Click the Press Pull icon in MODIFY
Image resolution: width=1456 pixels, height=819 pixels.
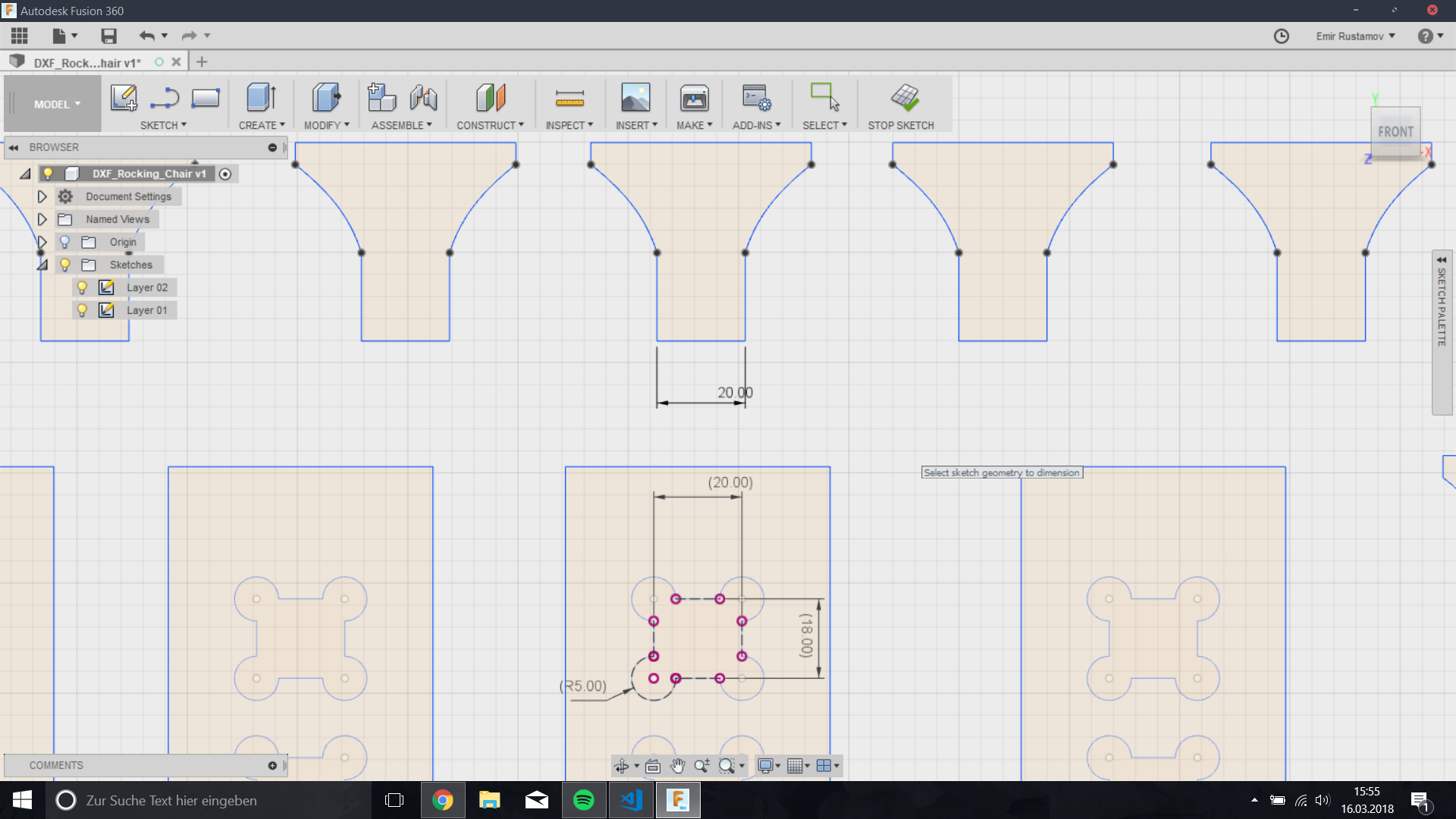pos(326,98)
